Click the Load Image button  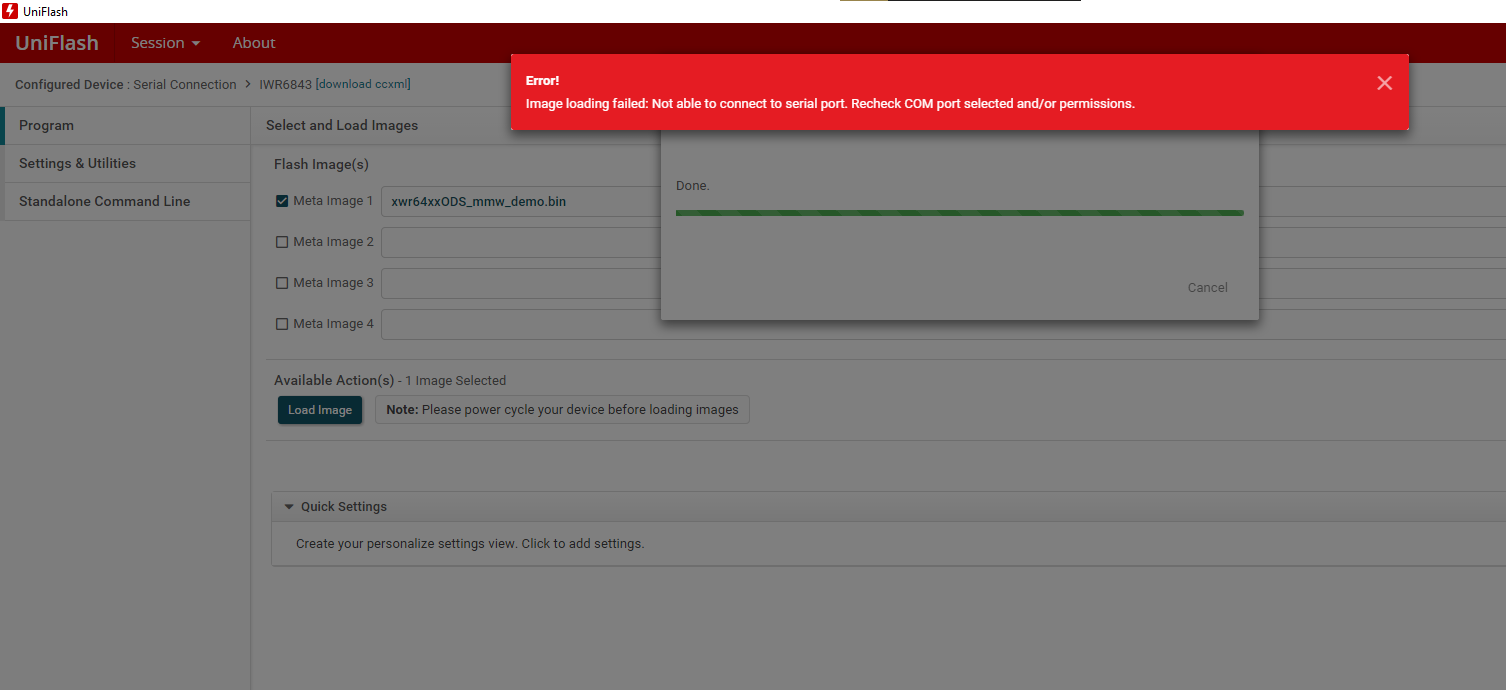tap(320, 410)
